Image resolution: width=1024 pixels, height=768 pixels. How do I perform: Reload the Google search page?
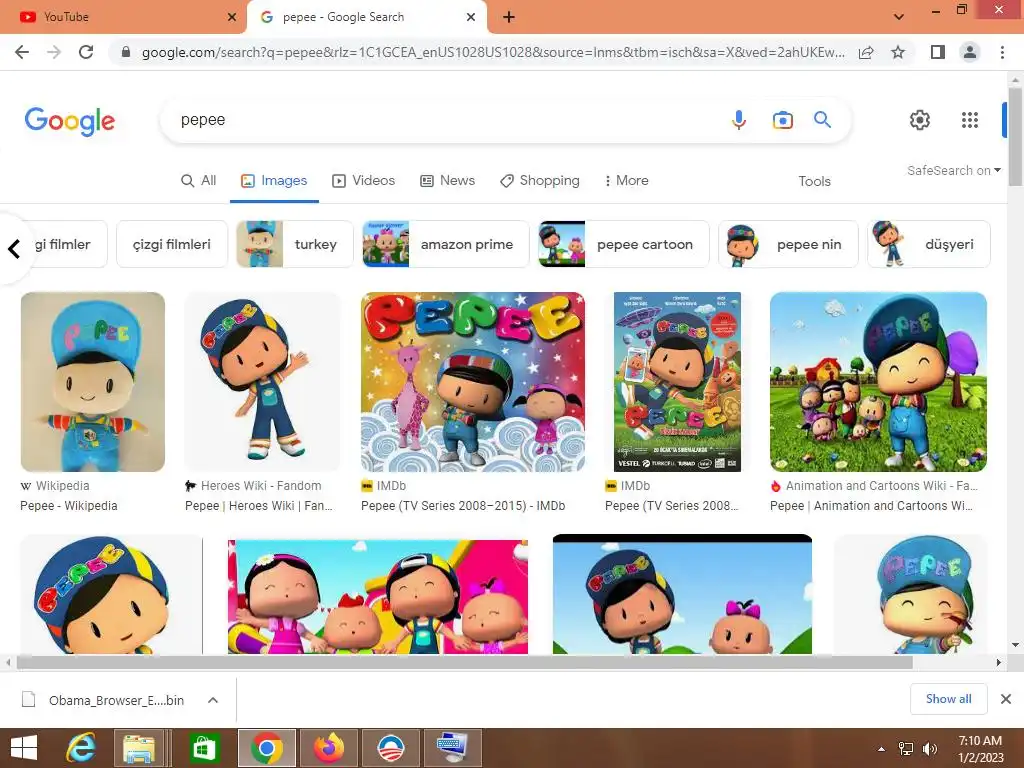(86, 52)
